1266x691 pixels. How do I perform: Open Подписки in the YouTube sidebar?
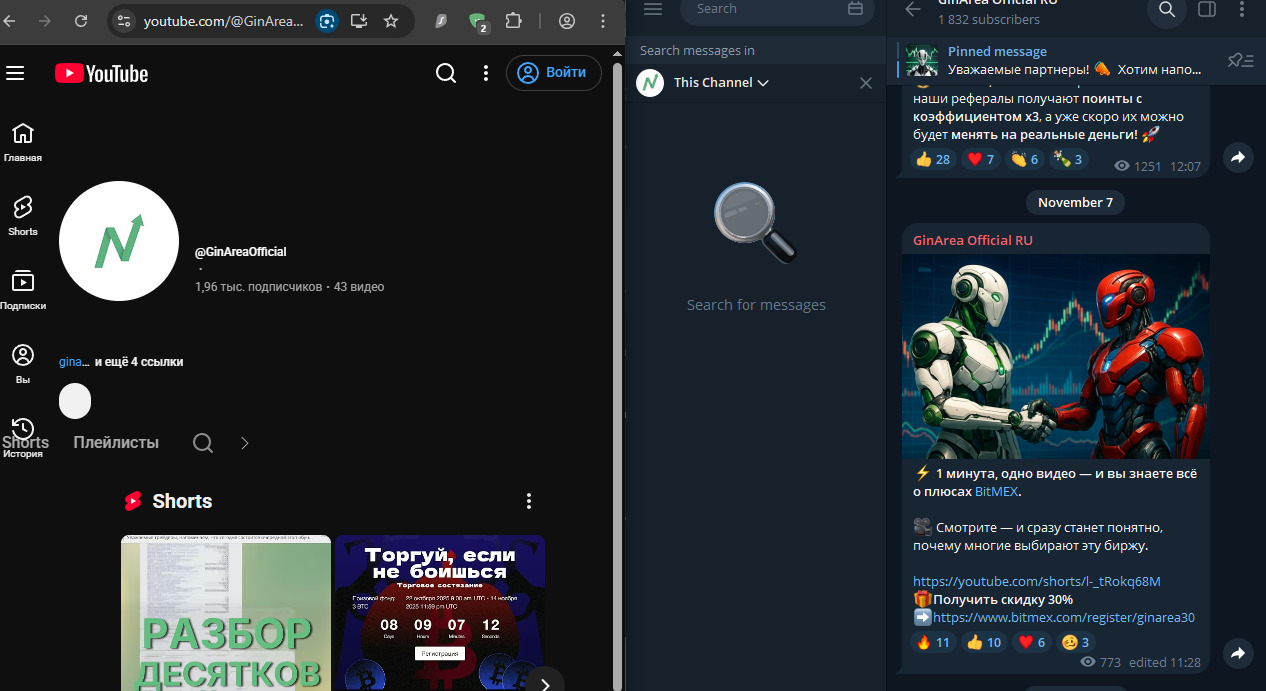(x=22, y=289)
